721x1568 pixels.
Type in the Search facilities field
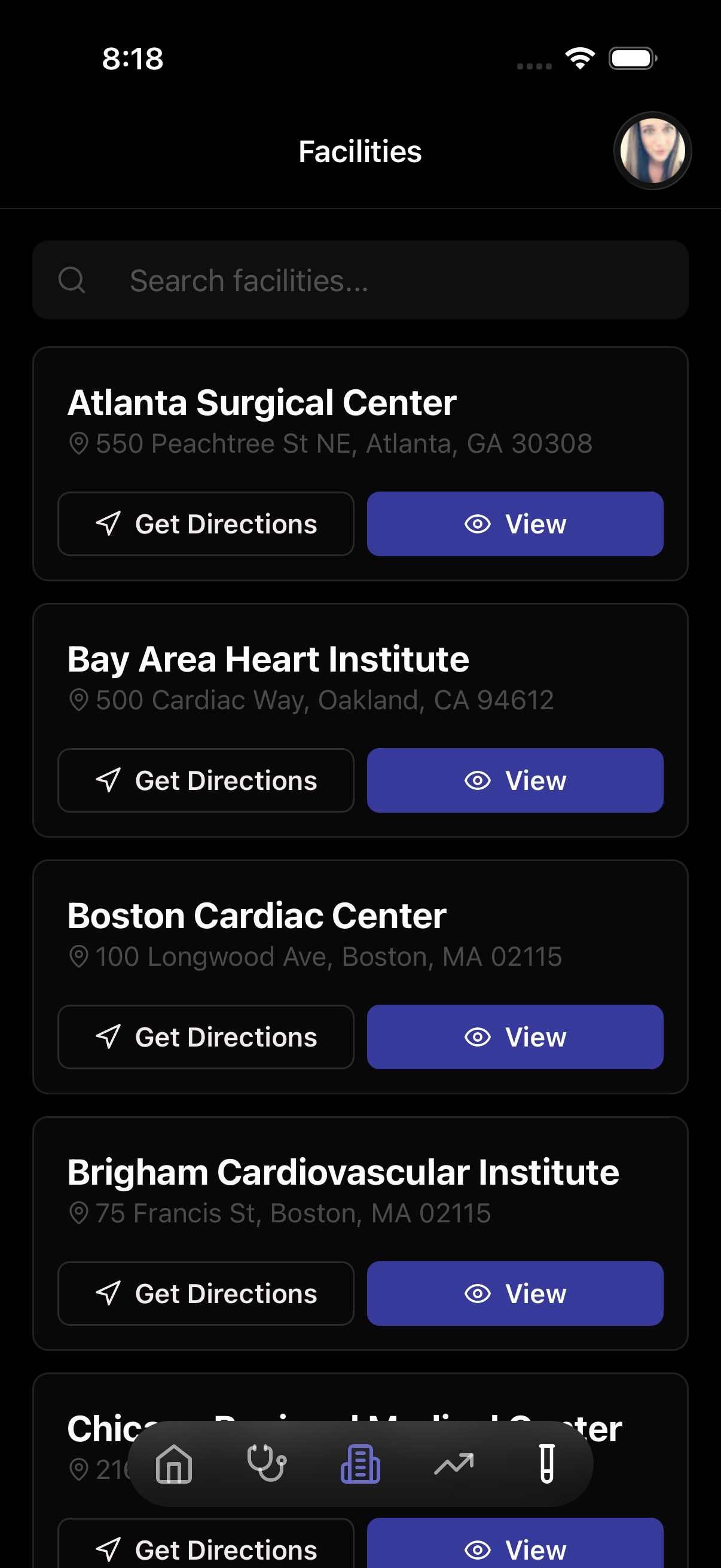point(389,280)
